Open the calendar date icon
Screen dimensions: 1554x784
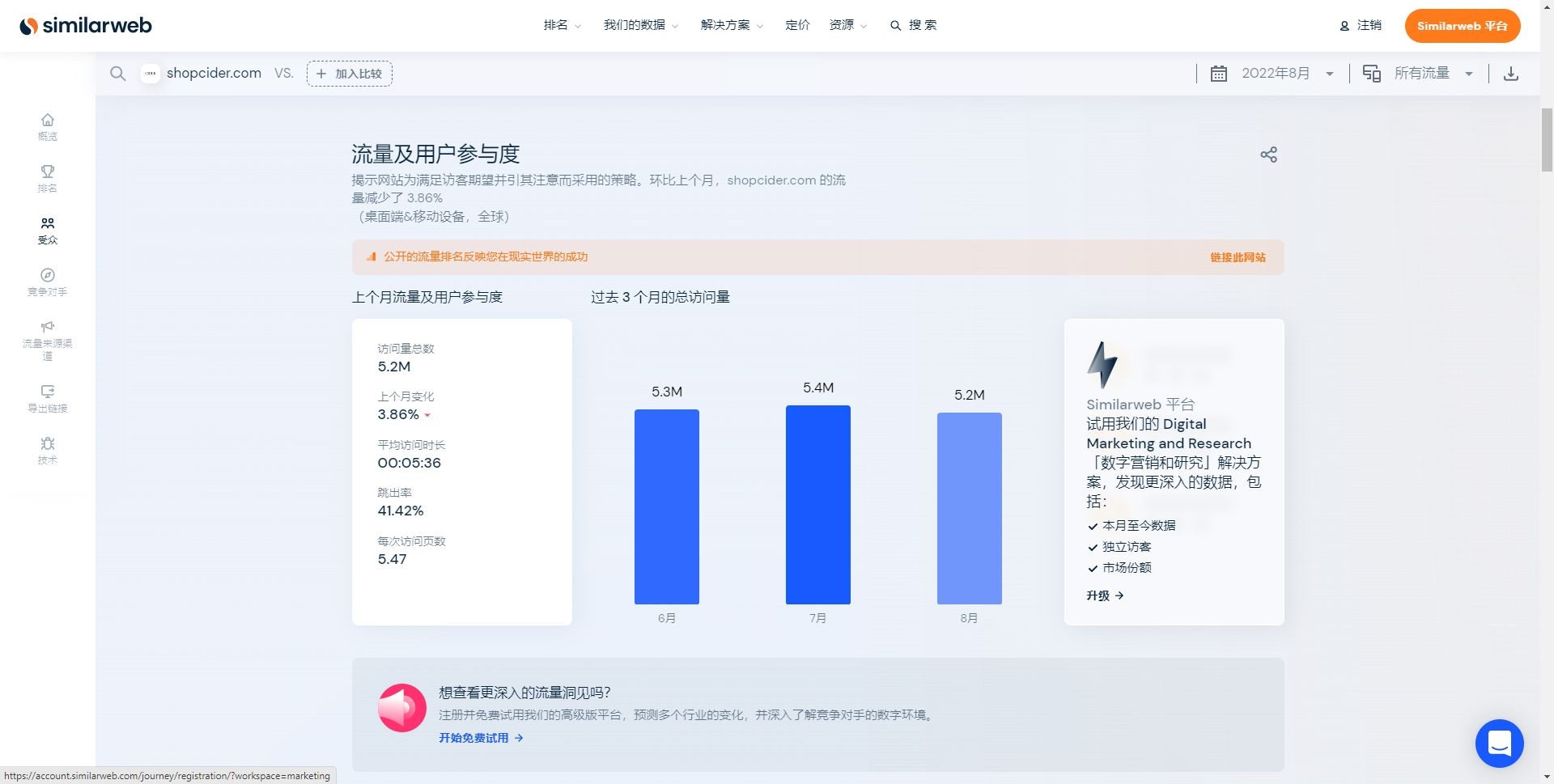click(x=1219, y=74)
